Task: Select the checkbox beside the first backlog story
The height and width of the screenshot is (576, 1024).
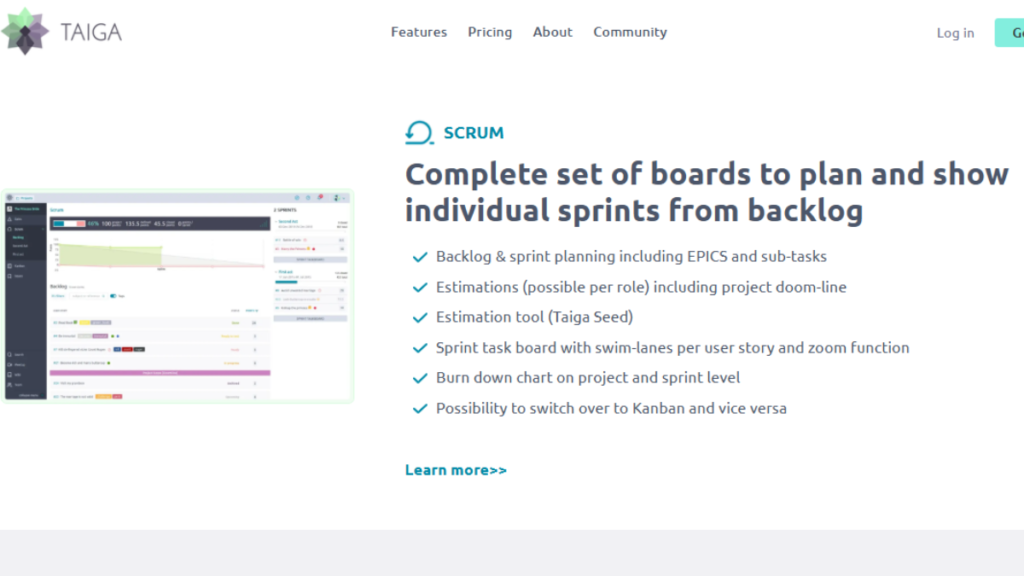Action: pos(55,322)
